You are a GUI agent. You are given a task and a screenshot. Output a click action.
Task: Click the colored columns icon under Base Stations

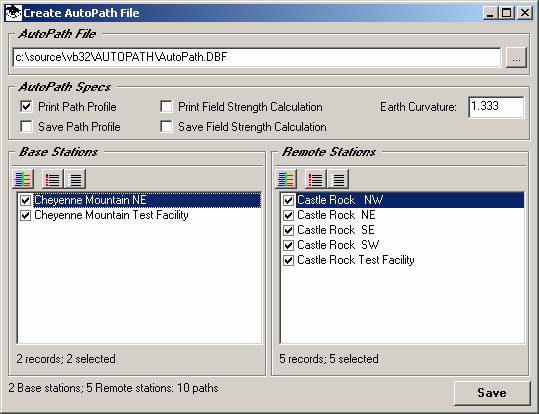[23, 179]
